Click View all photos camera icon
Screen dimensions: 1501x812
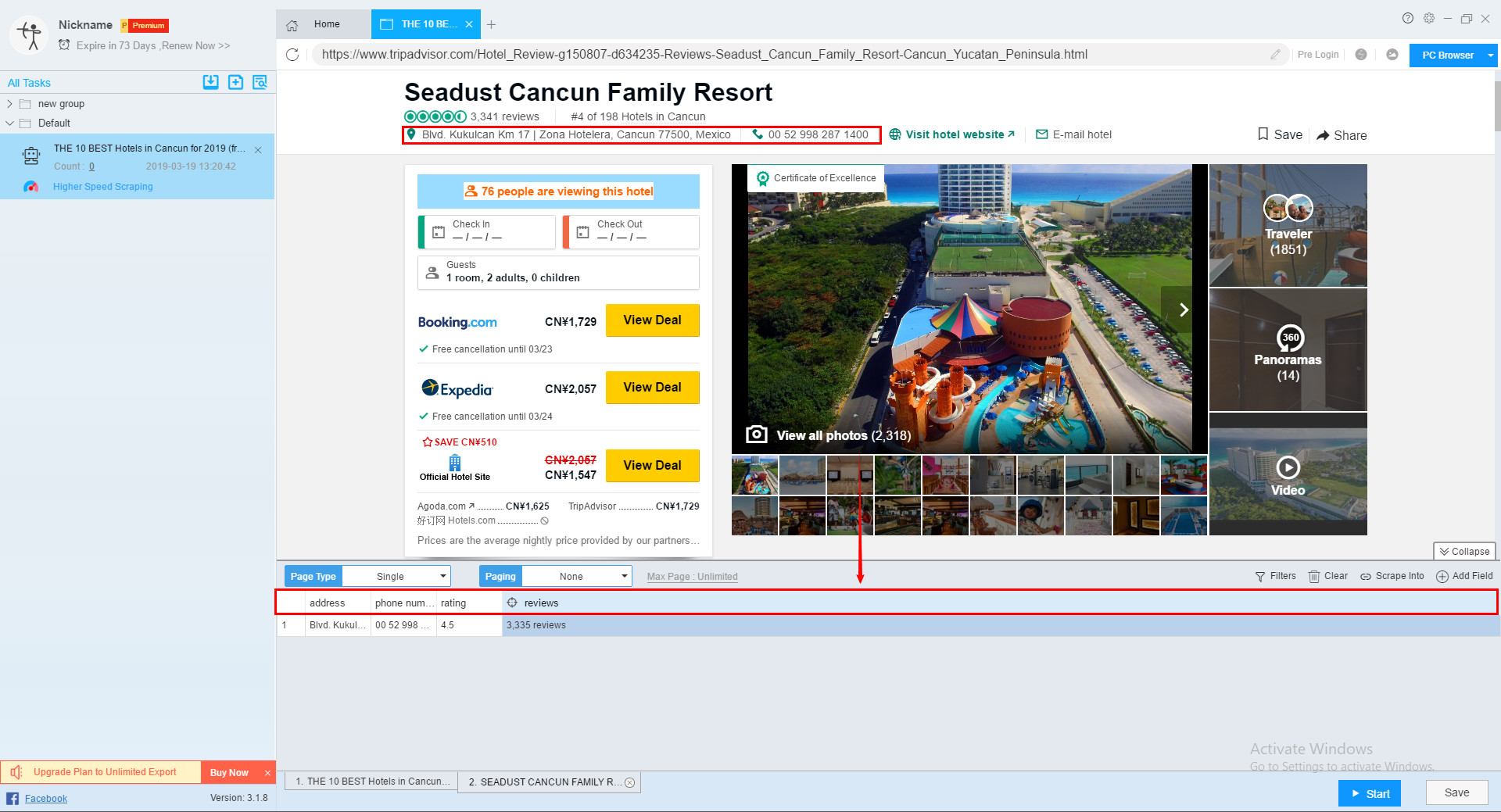point(757,435)
